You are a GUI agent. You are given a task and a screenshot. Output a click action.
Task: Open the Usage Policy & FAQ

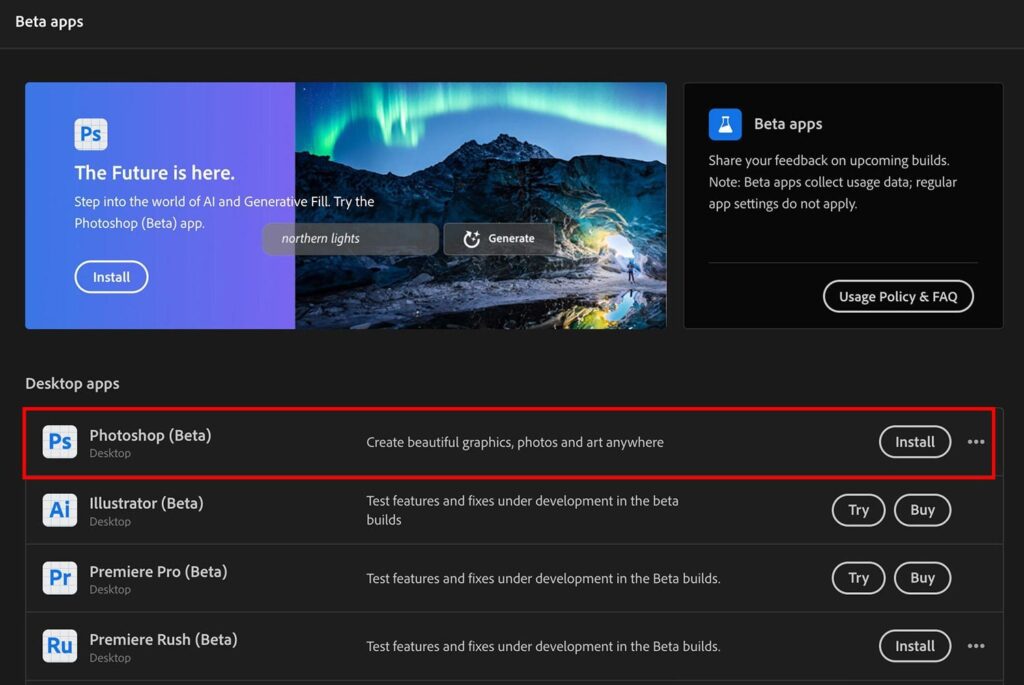[898, 296]
